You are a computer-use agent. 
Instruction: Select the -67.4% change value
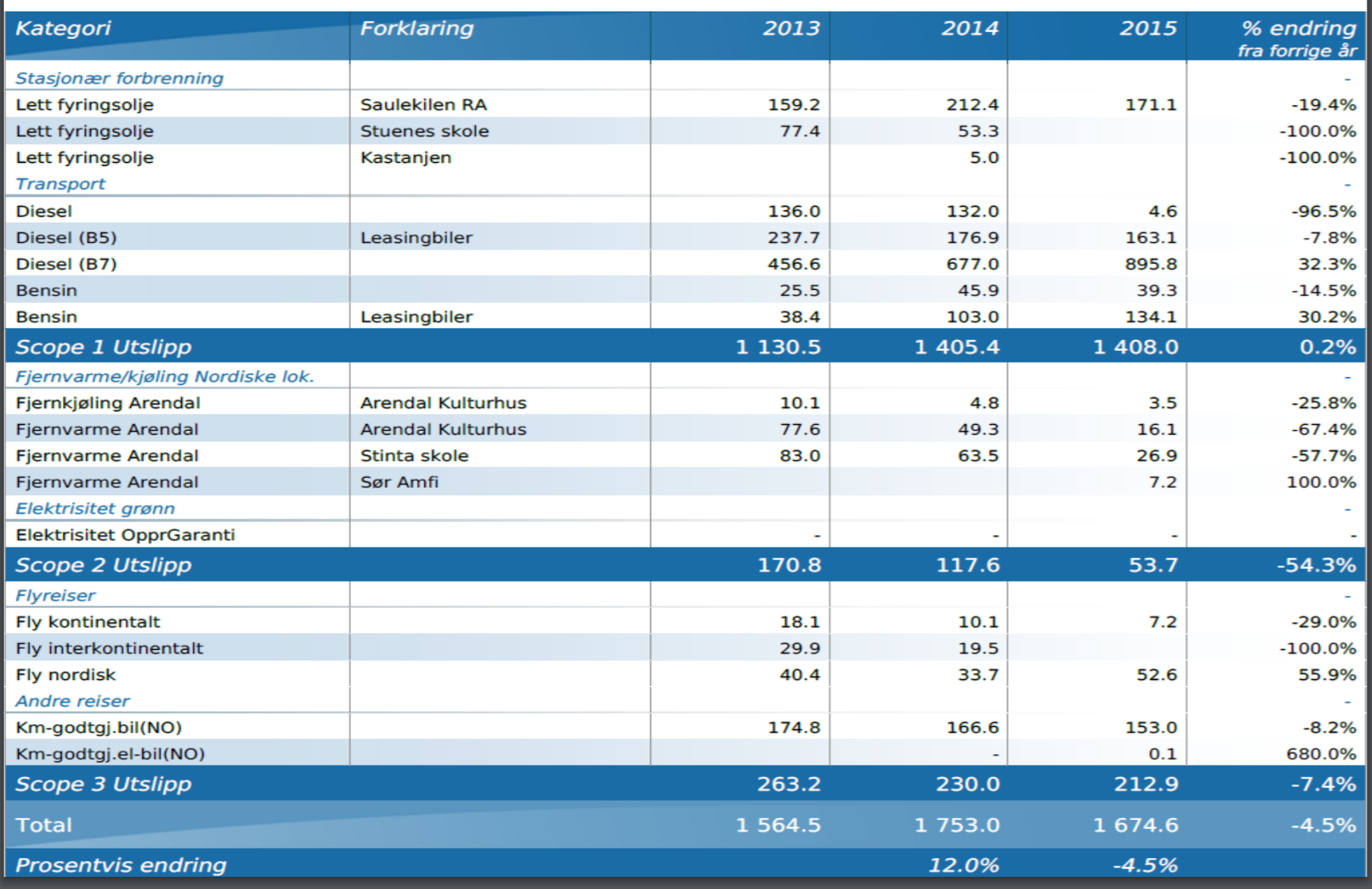pos(1324,429)
